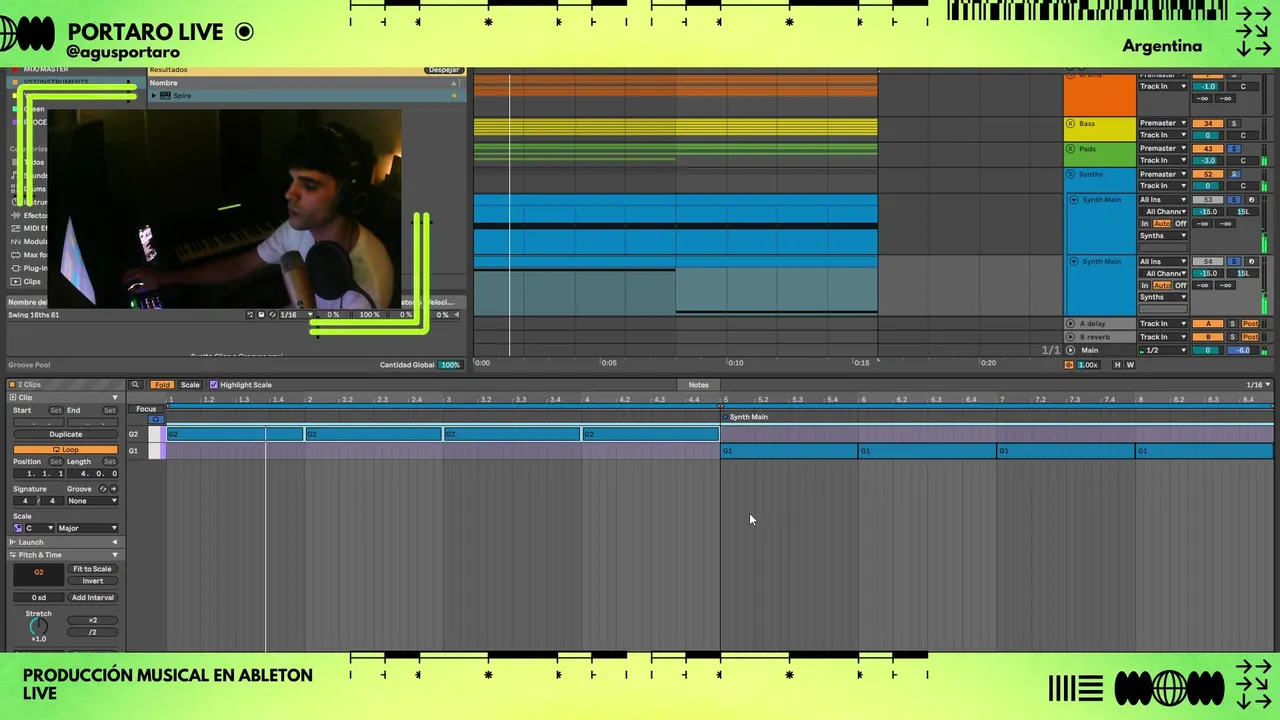Toggle the Fold button in the note editor
1280x720 pixels.
click(161, 385)
